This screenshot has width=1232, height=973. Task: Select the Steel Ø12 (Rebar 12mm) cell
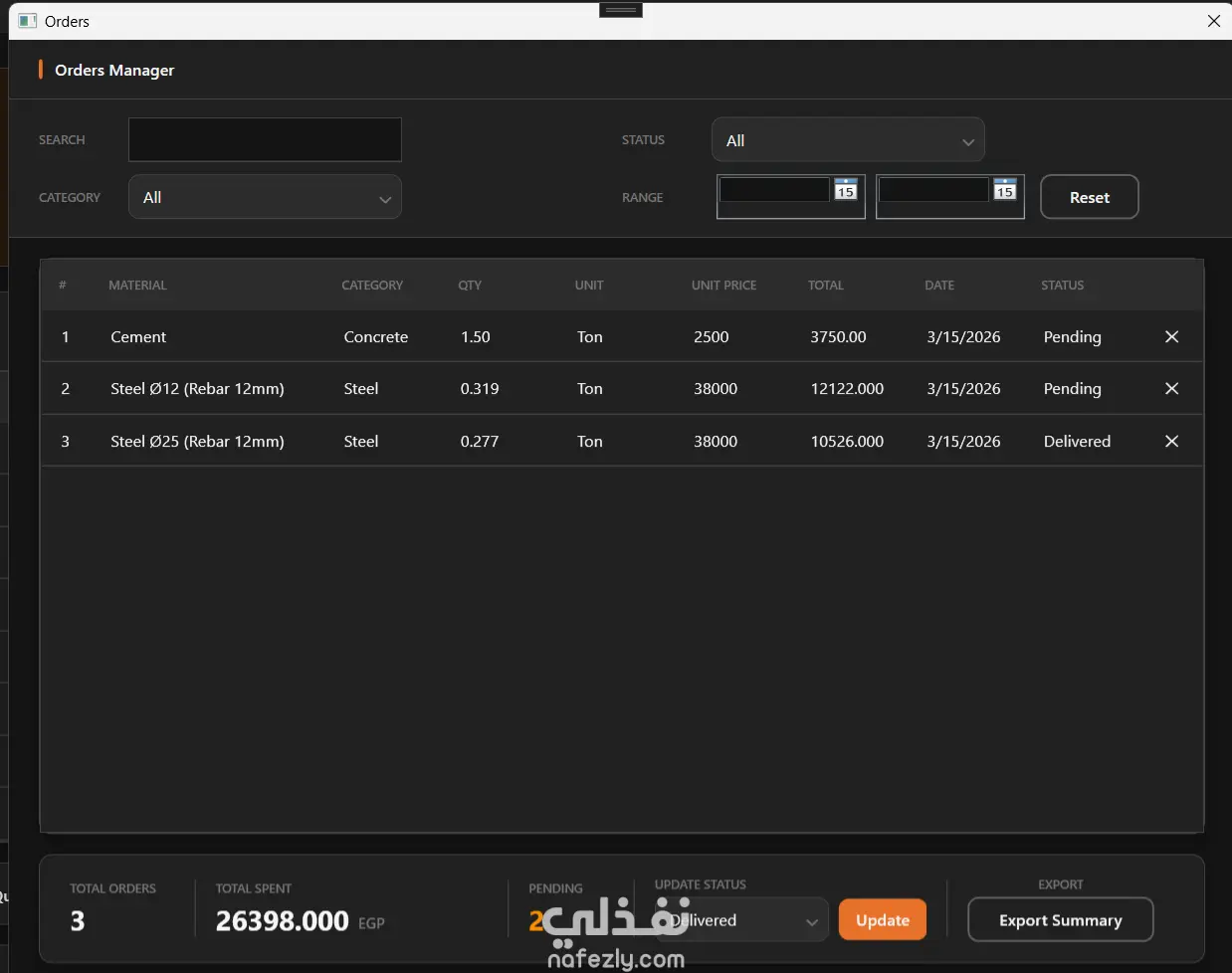197,389
